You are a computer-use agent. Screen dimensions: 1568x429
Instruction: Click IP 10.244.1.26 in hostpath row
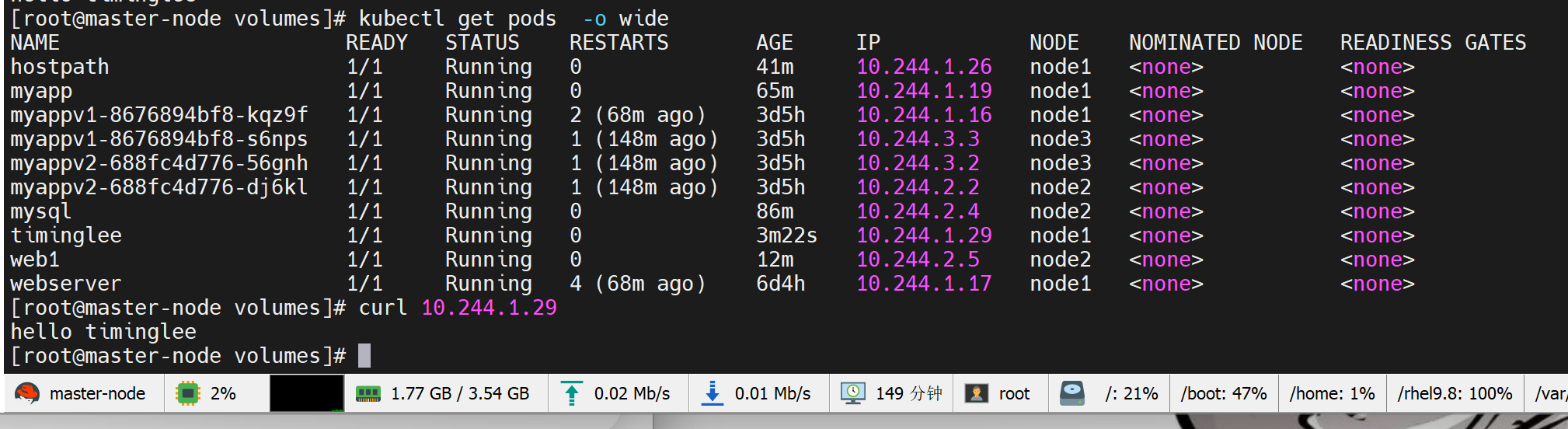coord(924,67)
